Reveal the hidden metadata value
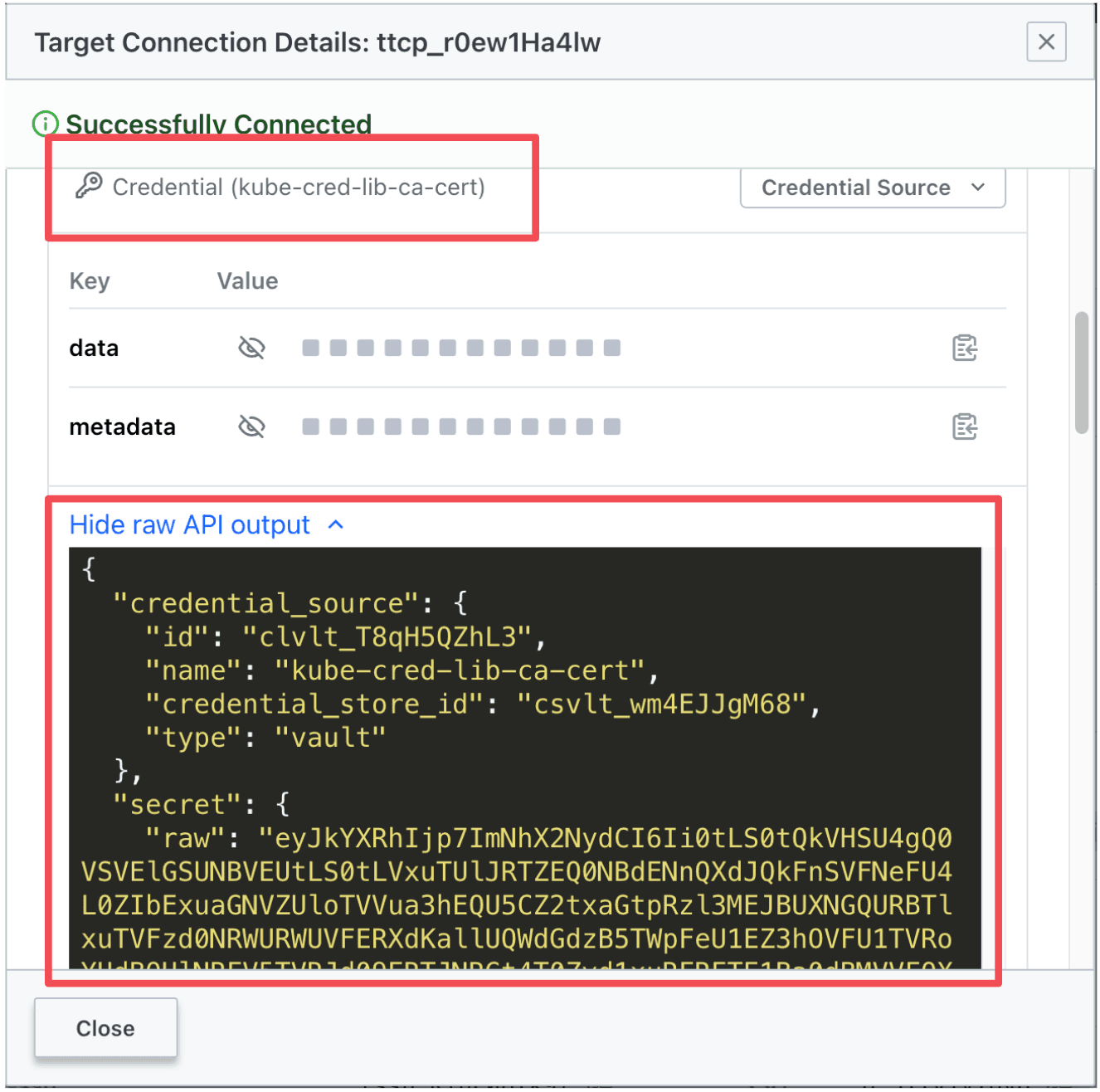The width and height of the screenshot is (1100, 1092). pos(251,427)
